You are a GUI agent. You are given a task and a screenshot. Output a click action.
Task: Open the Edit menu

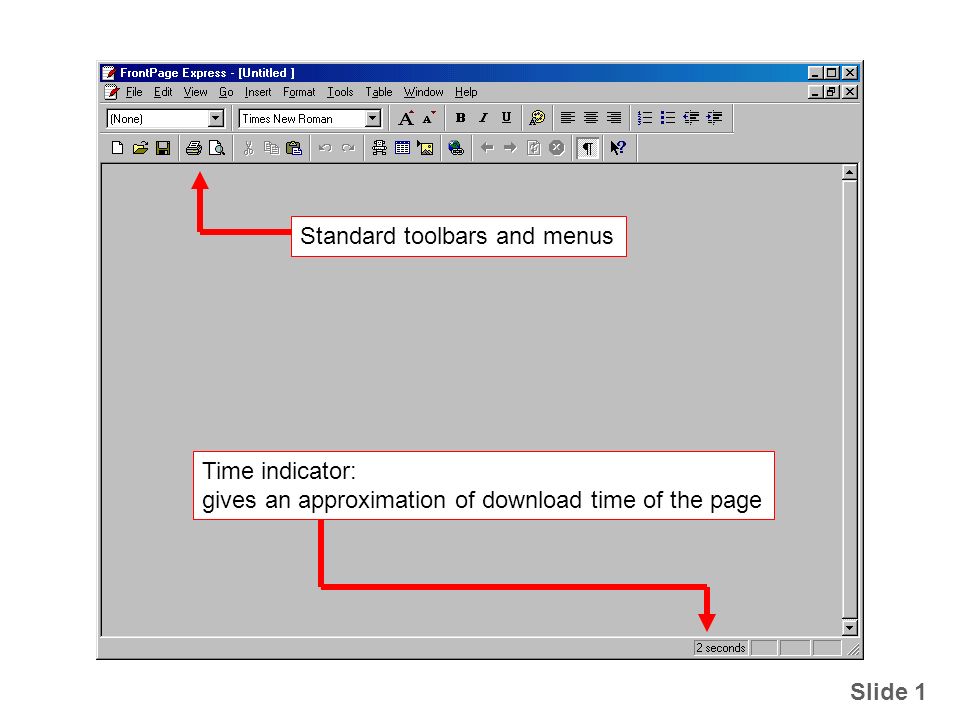click(163, 92)
